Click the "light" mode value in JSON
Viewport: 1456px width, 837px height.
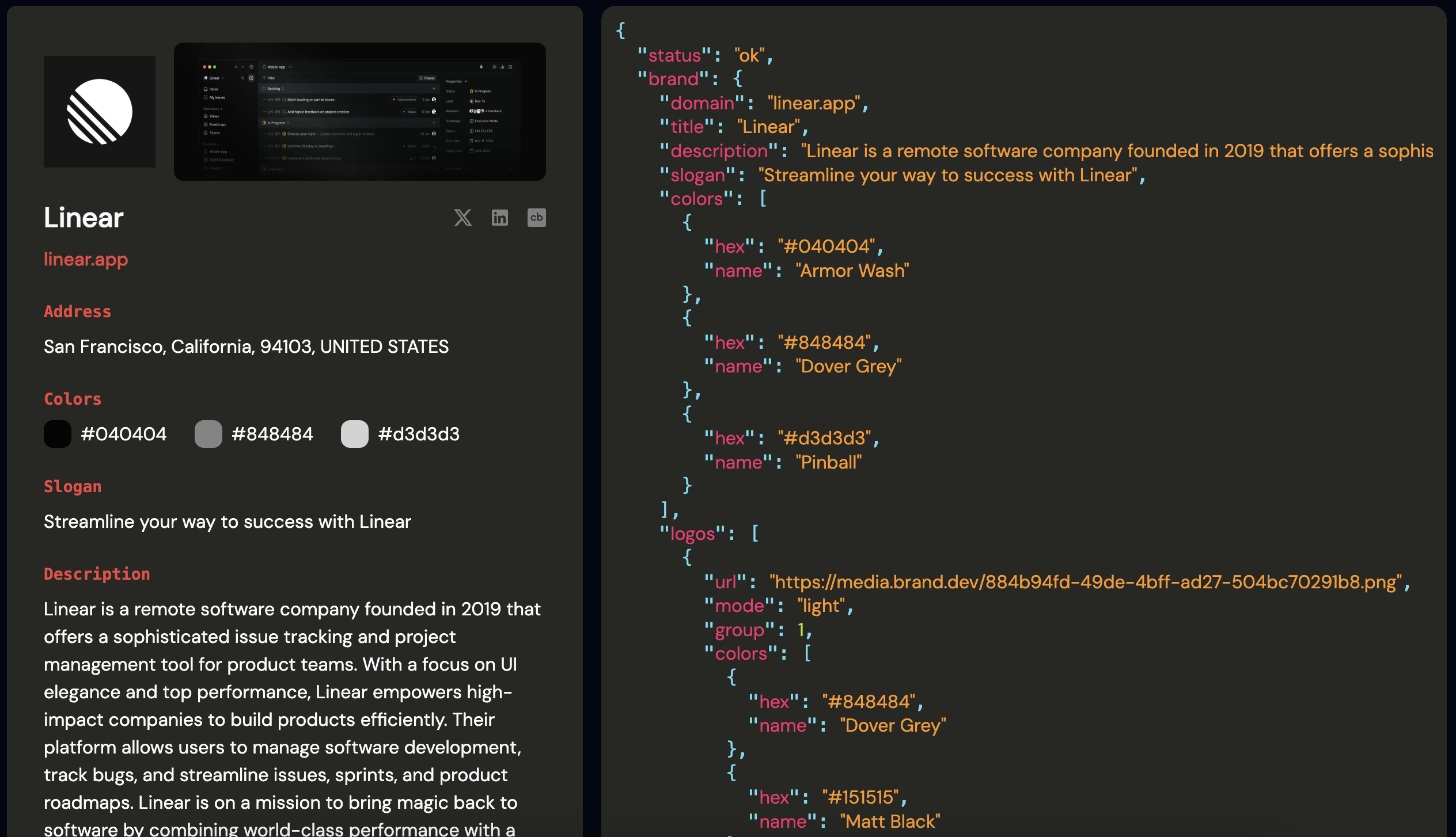[x=821, y=606]
